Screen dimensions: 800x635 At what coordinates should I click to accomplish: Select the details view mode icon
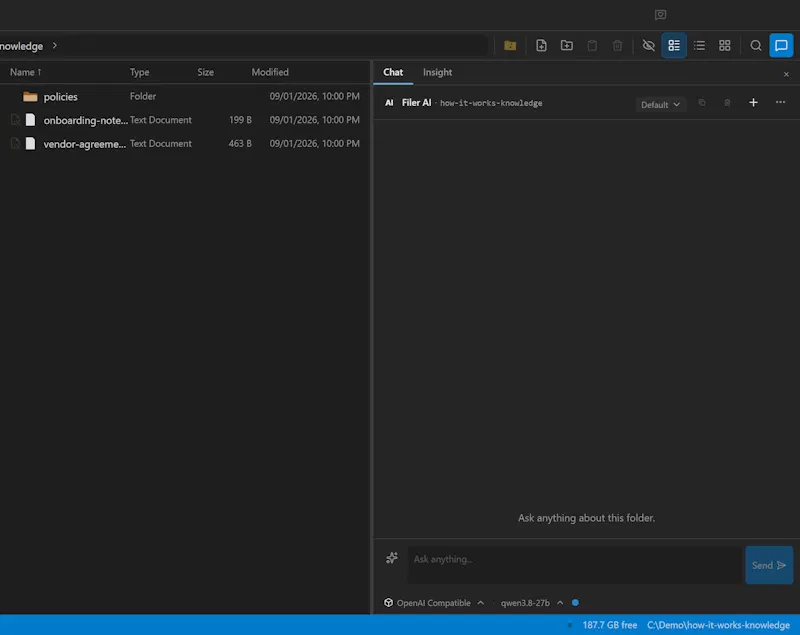tap(674, 45)
